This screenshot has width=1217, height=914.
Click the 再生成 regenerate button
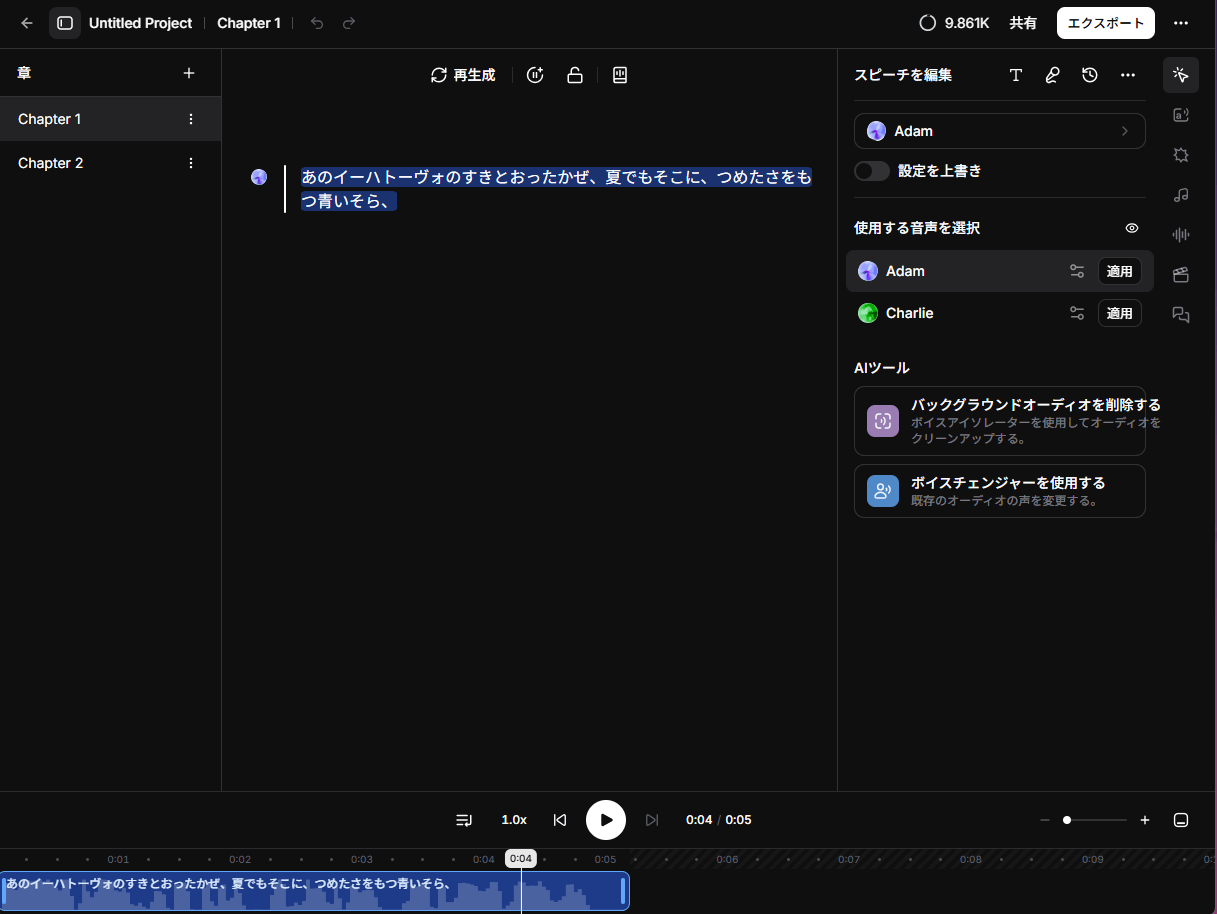point(463,75)
